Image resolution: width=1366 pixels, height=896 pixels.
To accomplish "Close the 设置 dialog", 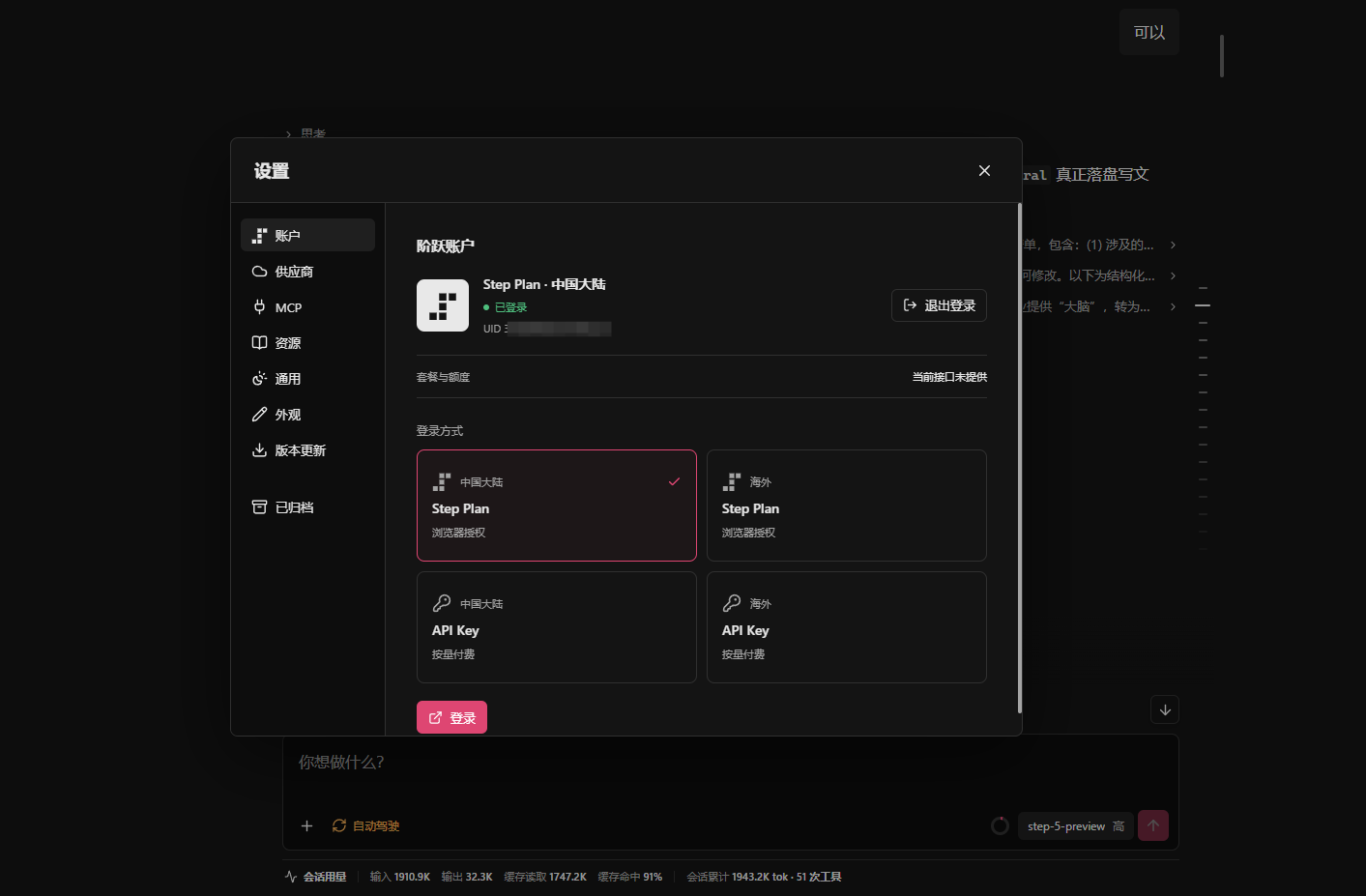I will (984, 170).
